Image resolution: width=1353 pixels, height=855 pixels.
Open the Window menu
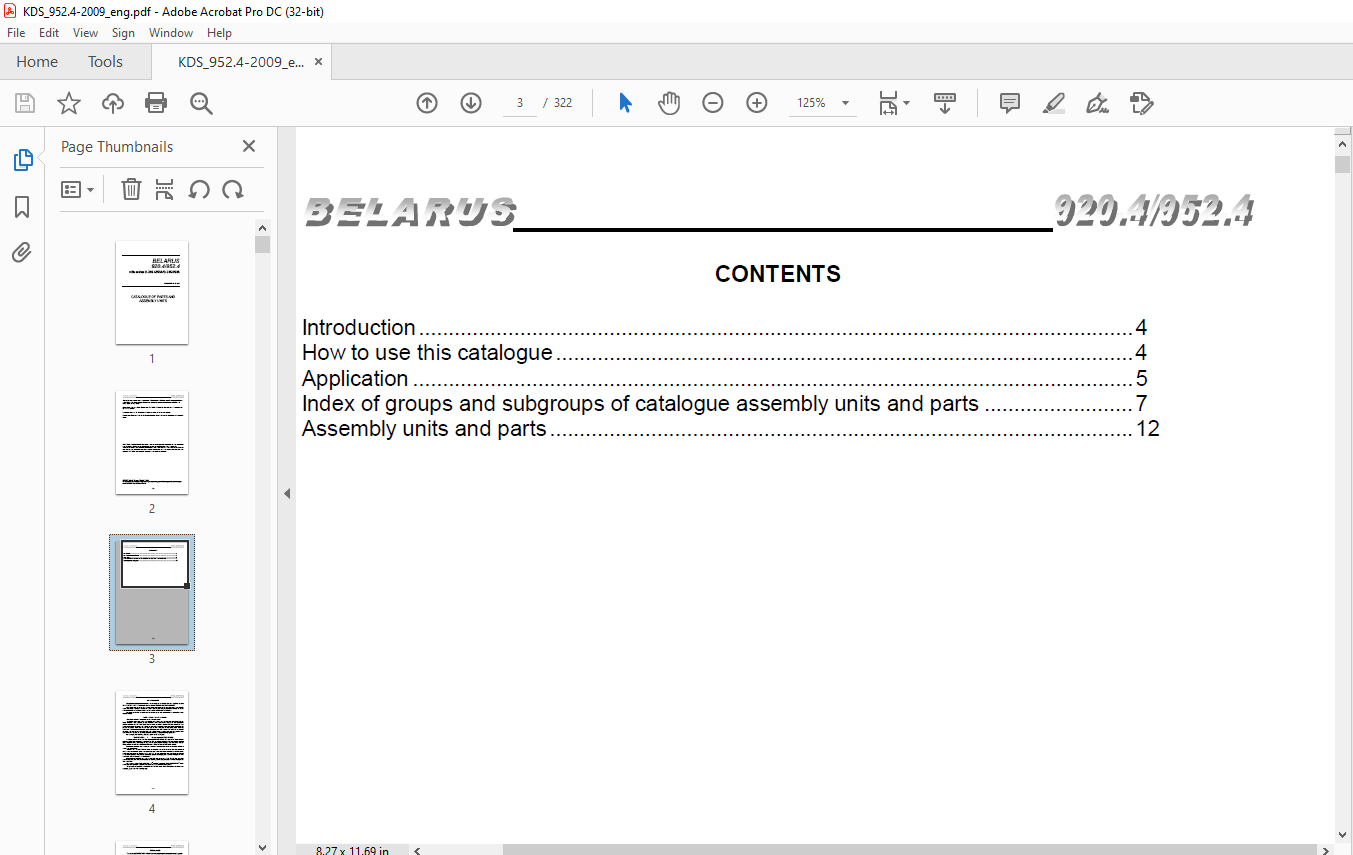[x=171, y=33]
